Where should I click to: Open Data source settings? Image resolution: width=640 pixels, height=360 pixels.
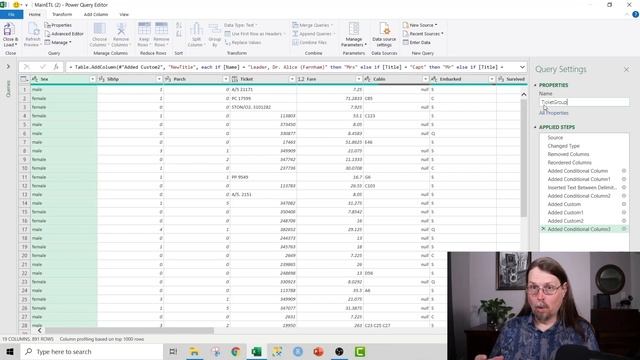click(384, 34)
